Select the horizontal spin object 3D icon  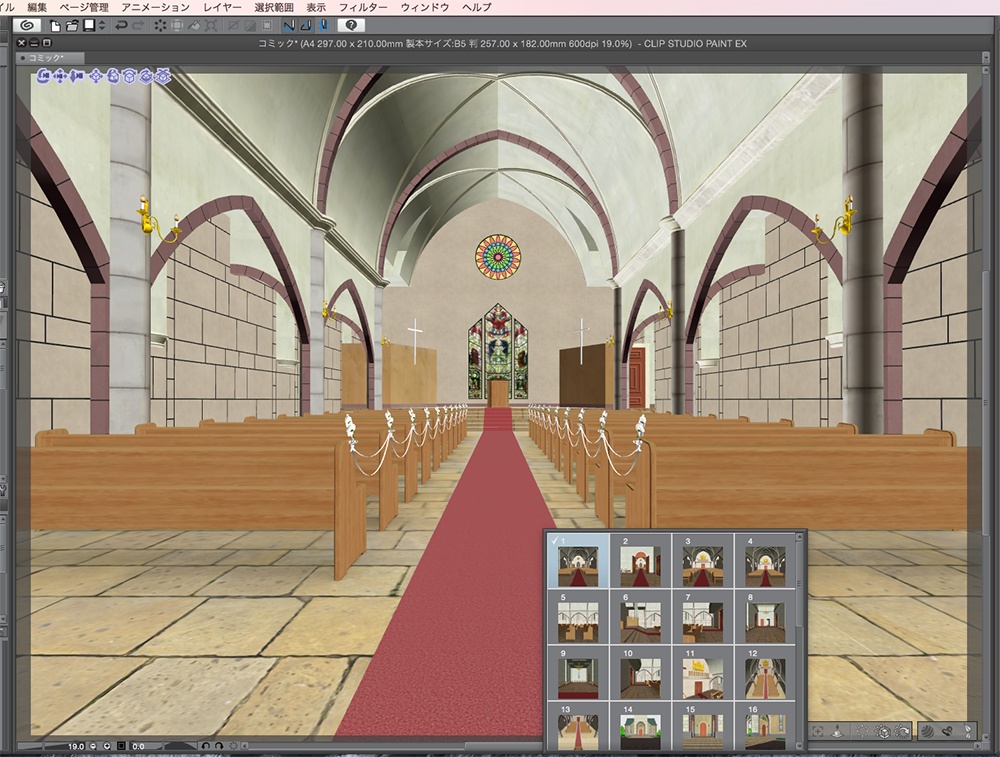146,76
